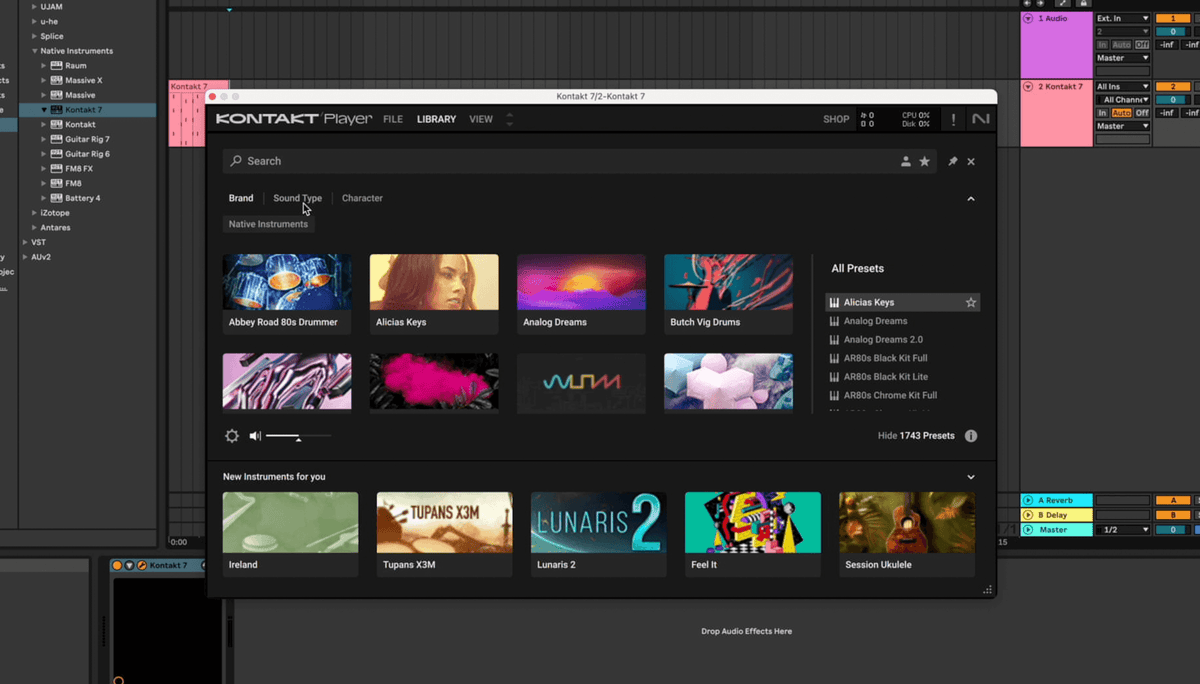The height and width of the screenshot is (684, 1200).
Task: Open the All Ins input dropdown on Kontakt 7 track
Action: pyautogui.click(x=1123, y=87)
